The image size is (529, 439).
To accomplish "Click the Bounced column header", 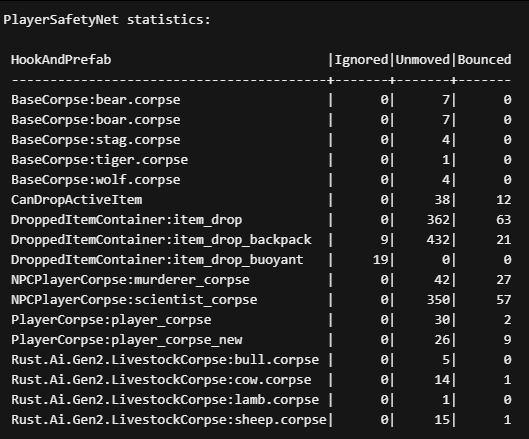I will pos(484,60).
